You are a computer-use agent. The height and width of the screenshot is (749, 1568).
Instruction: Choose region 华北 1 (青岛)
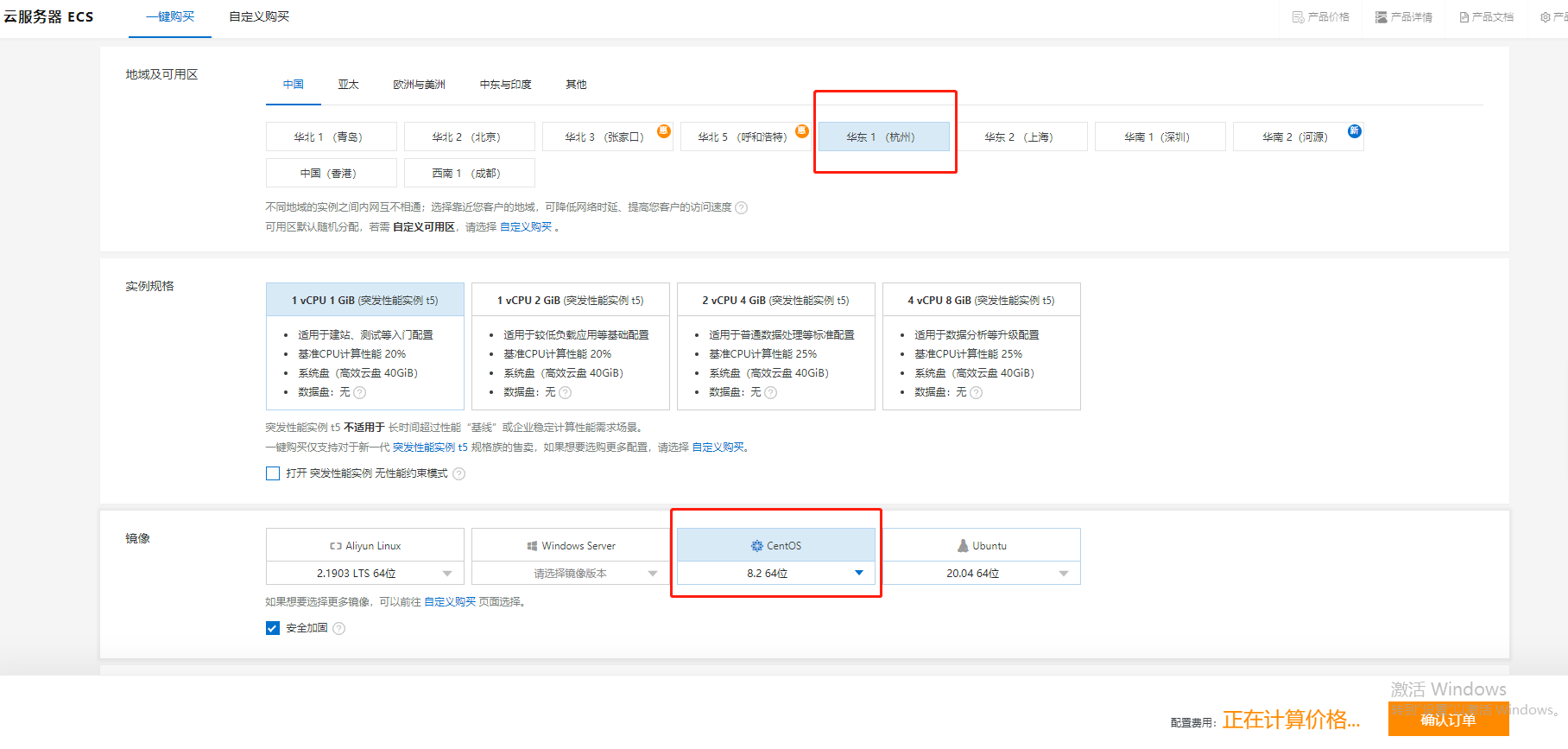click(x=332, y=136)
